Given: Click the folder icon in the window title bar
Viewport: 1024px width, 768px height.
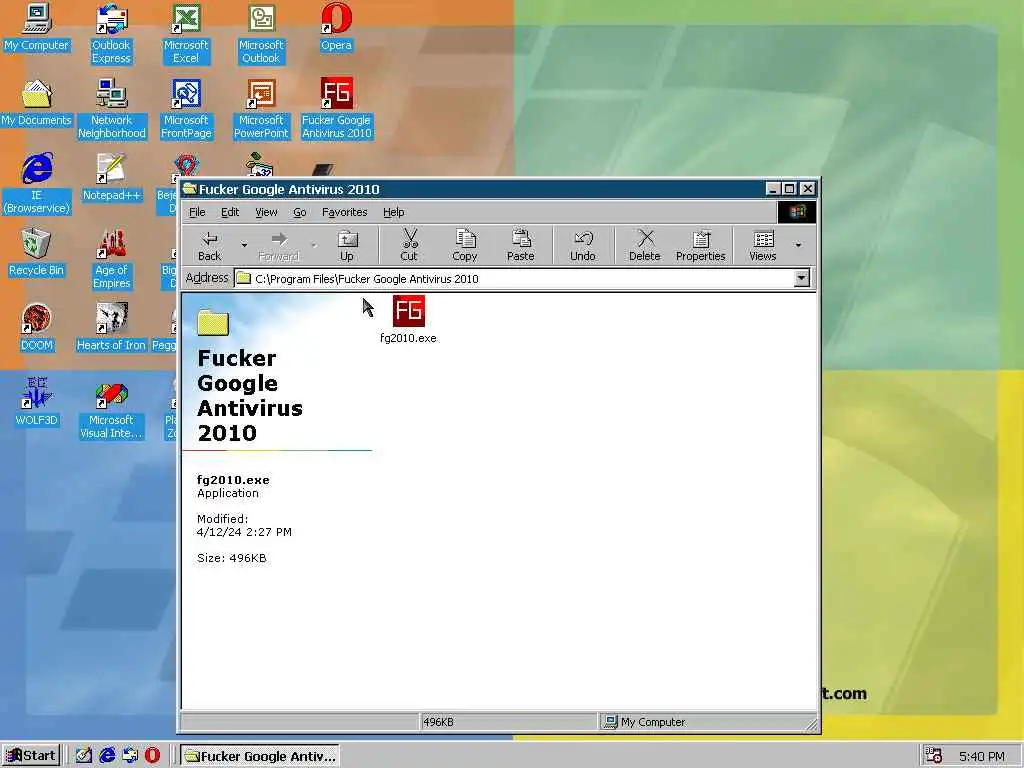Looking at the screenshot, I should point(189,189).
